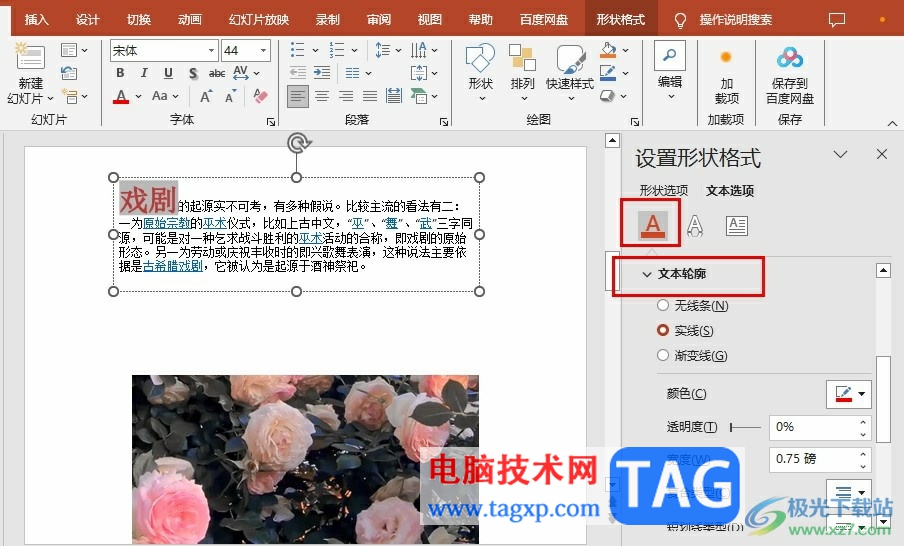904x546 pixels.
Task: Toggle underline formatting
Action: click(168, 73)
